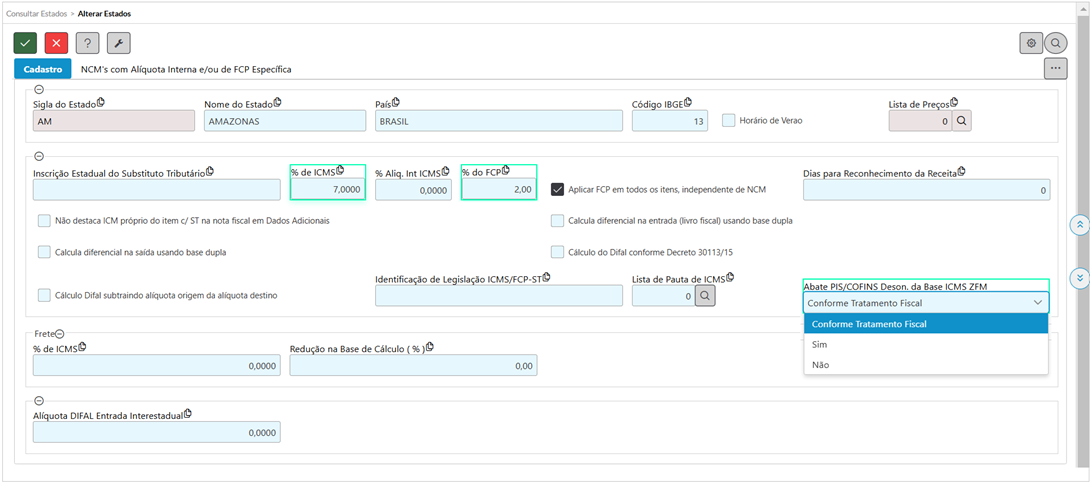Switch to the Cadastro tab
Image resolution: width=1090 pixels, height=484 pixels.
point(43,69)
